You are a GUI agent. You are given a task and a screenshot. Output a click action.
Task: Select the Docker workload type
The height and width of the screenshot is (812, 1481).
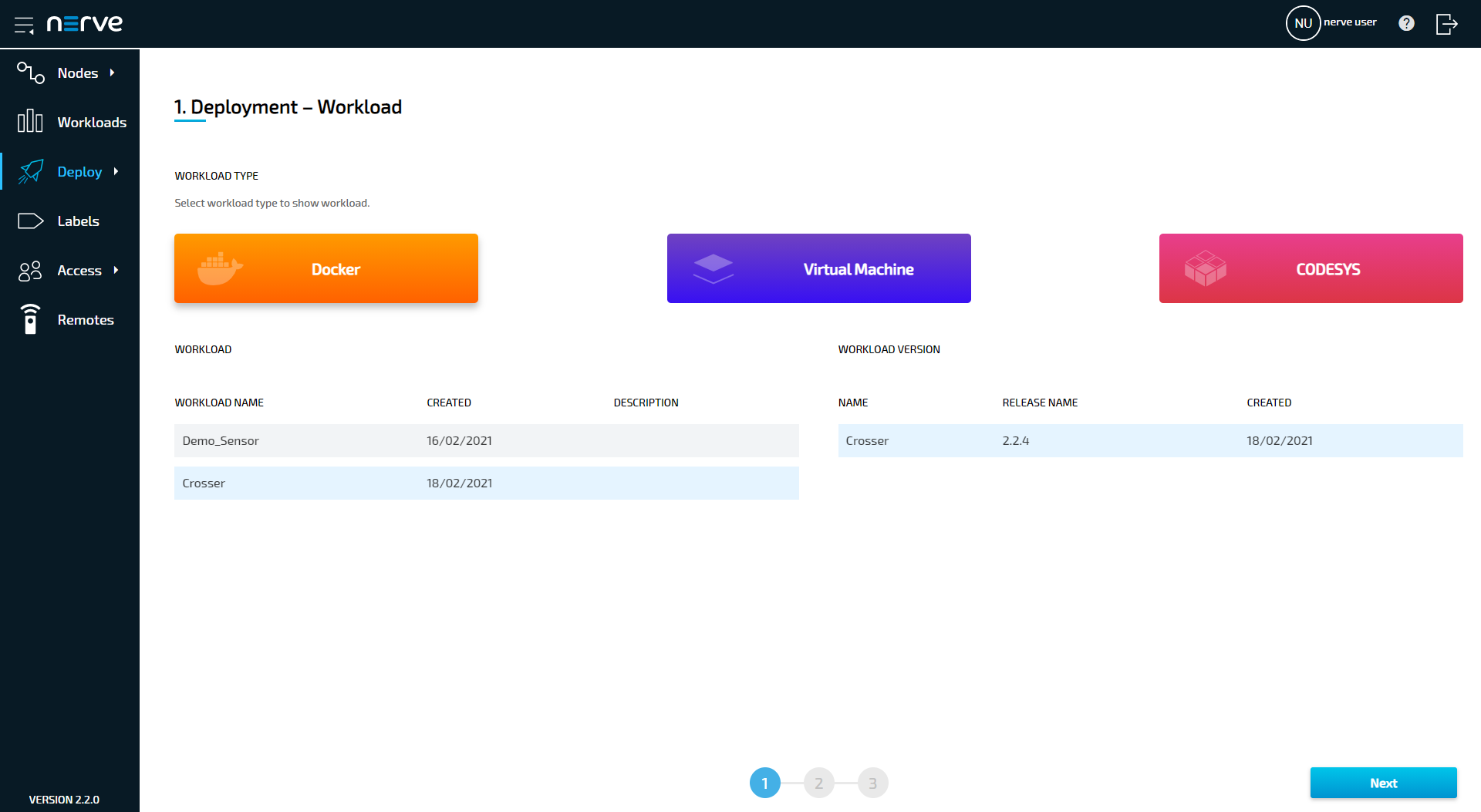point(326,268)
